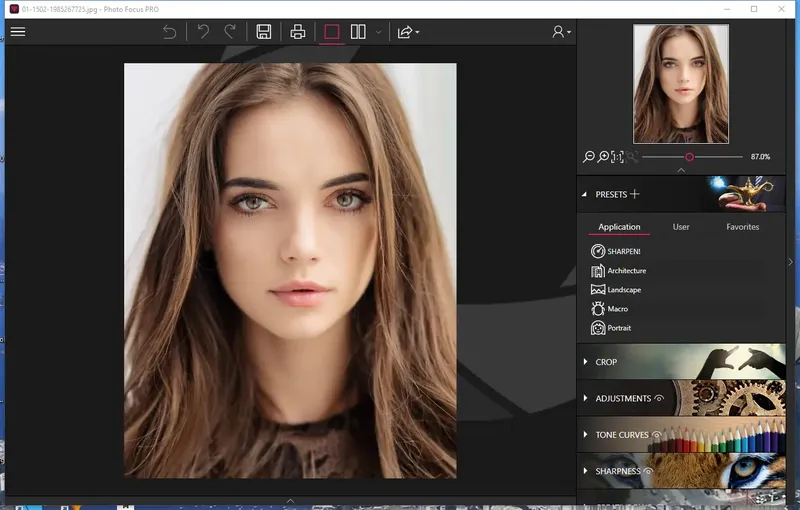Open the view mode dropdown arrow
Viewport: 800px width, 510px height.
tap(378, 32)
